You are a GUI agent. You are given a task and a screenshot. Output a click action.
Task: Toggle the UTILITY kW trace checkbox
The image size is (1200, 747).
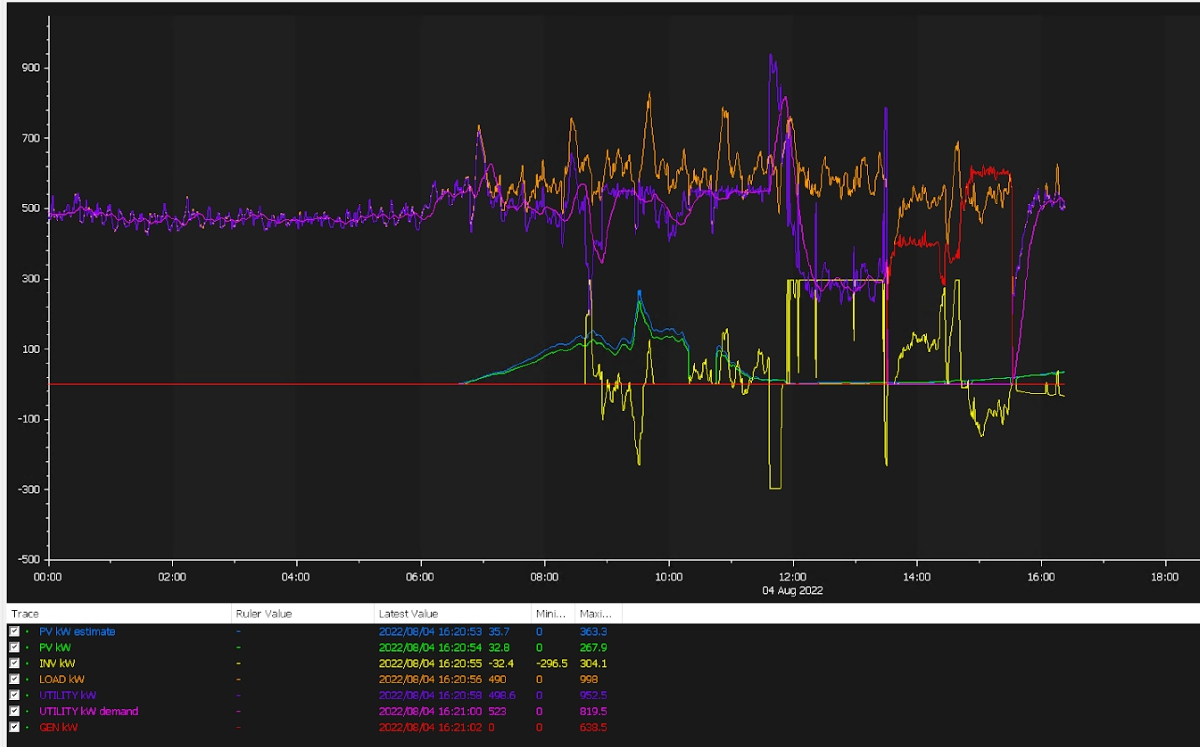click(x=14, y=695)
